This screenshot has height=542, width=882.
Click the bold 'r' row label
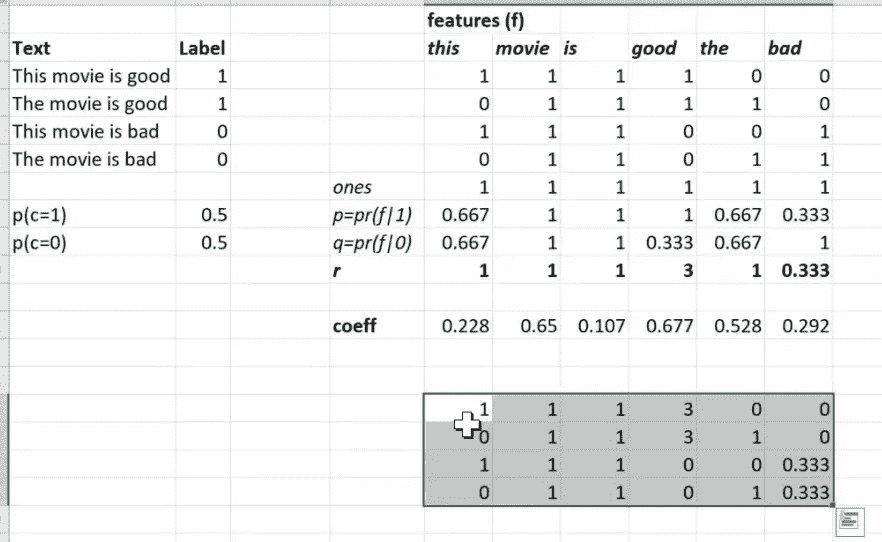click(x=336, y=271)
